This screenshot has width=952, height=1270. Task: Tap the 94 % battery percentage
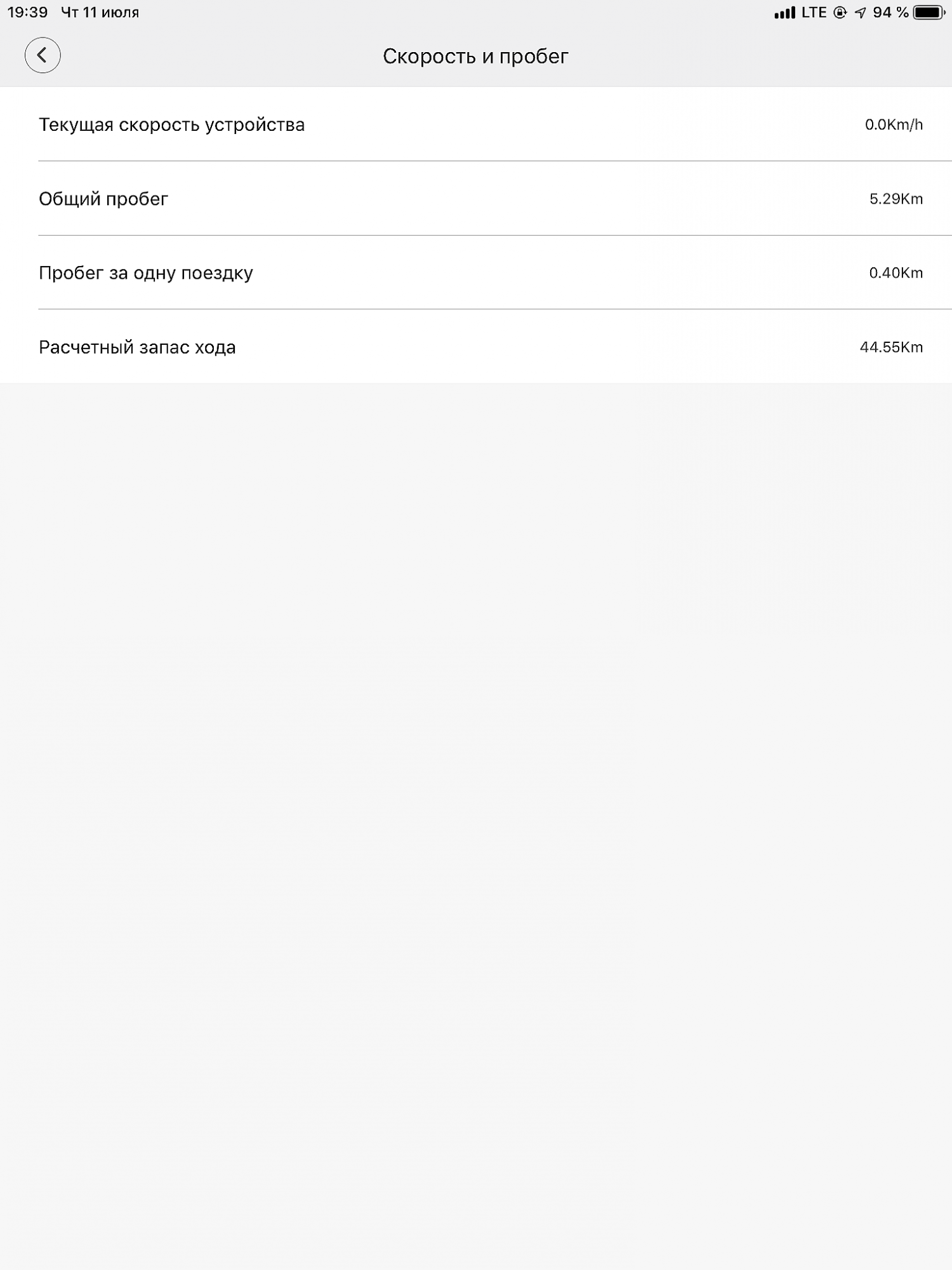[890, 13]
